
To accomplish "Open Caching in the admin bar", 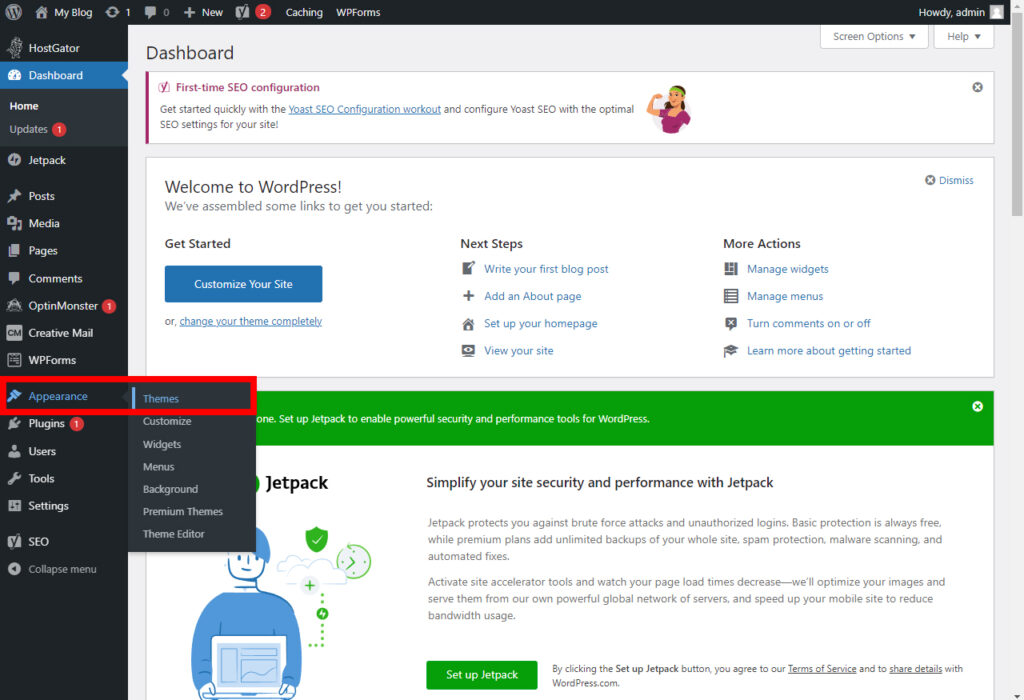I will pyautogui.click(x=304, y=12).
